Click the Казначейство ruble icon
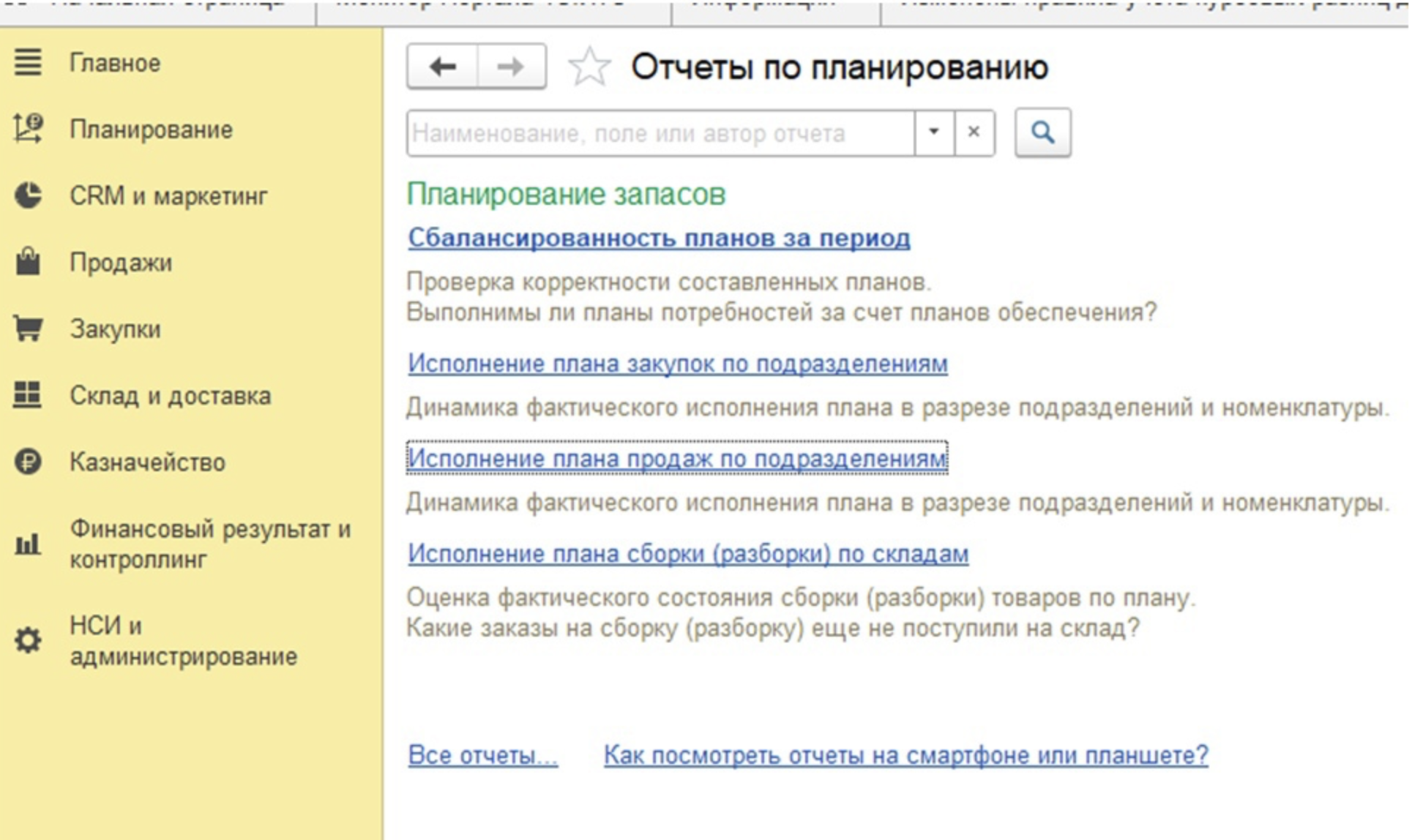The image size is (1423, 840). tap(28, 462)
